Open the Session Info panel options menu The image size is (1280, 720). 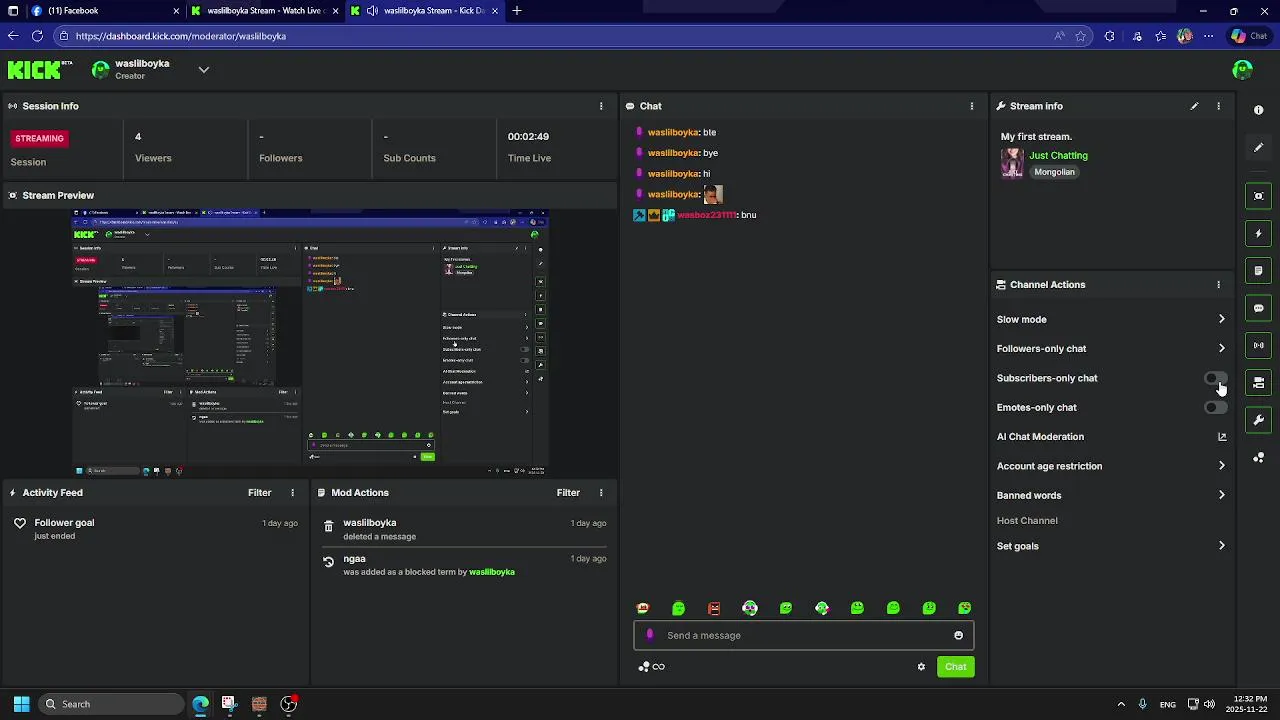601,106
